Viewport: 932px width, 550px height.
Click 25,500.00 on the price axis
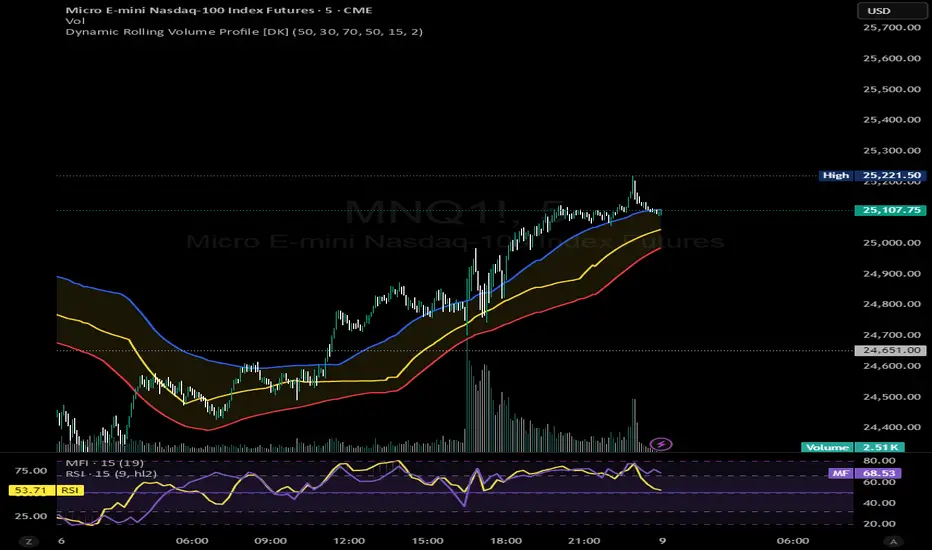click(892, 89)
